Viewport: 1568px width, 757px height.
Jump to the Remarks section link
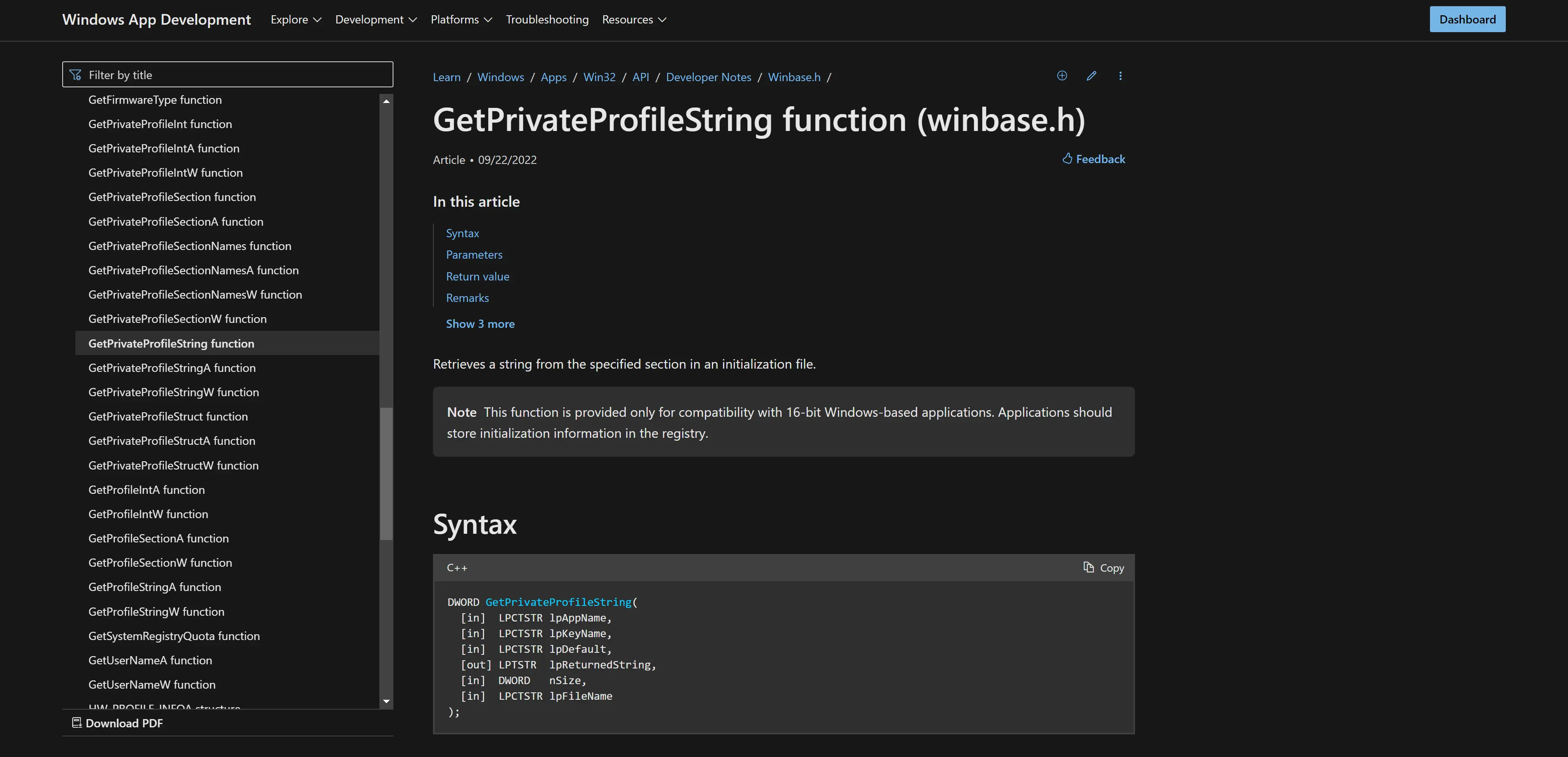point(467,297)
